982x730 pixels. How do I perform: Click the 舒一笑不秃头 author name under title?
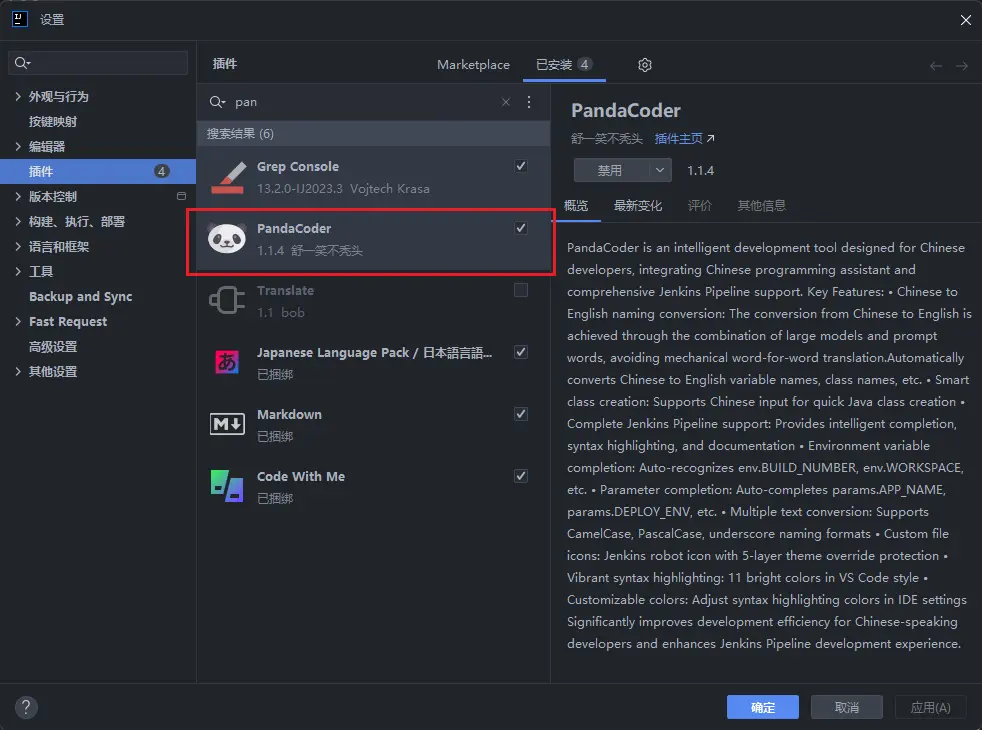click(x=607, y=138)
